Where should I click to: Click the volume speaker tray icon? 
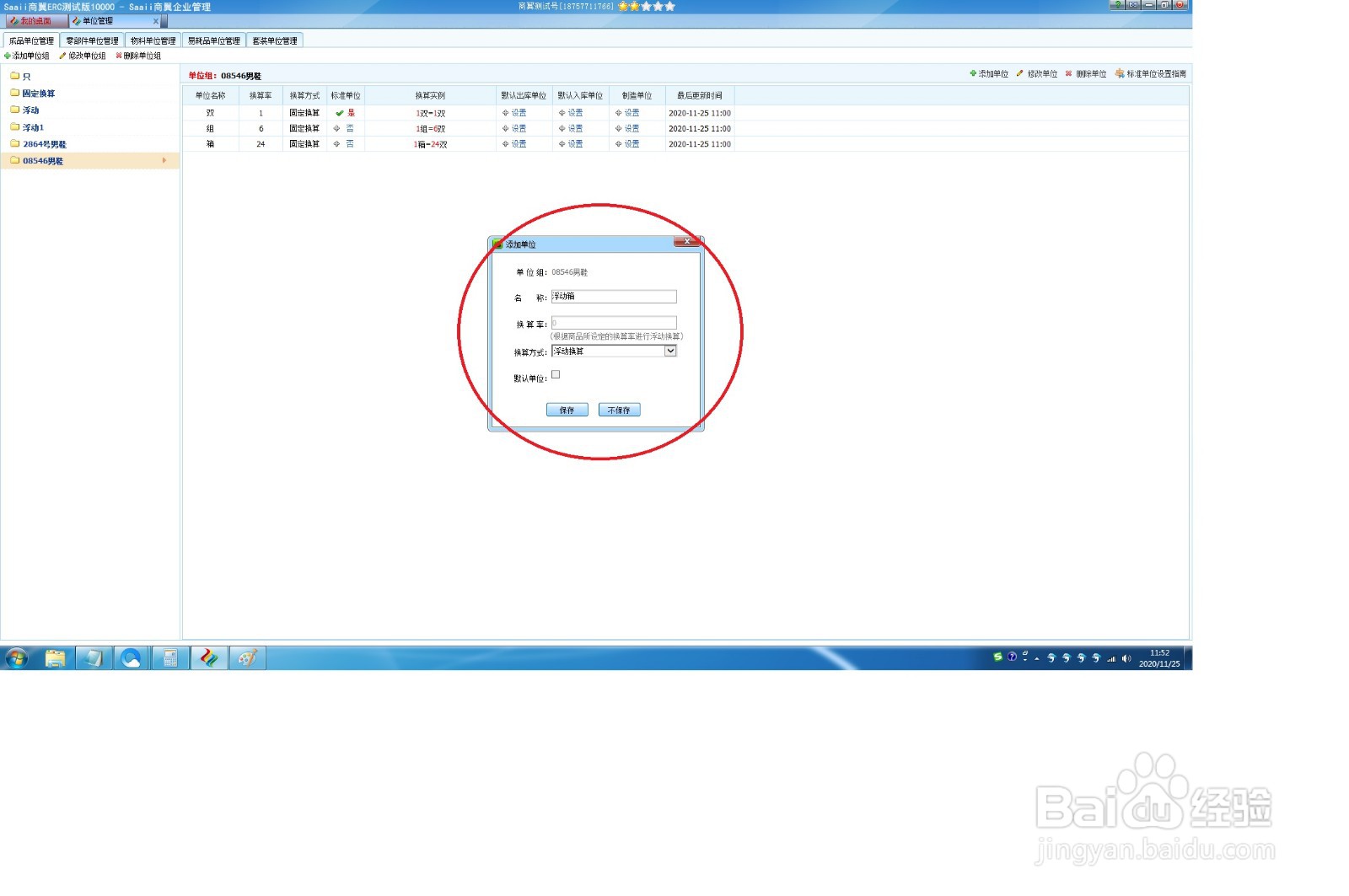[x=1126, y=658]
